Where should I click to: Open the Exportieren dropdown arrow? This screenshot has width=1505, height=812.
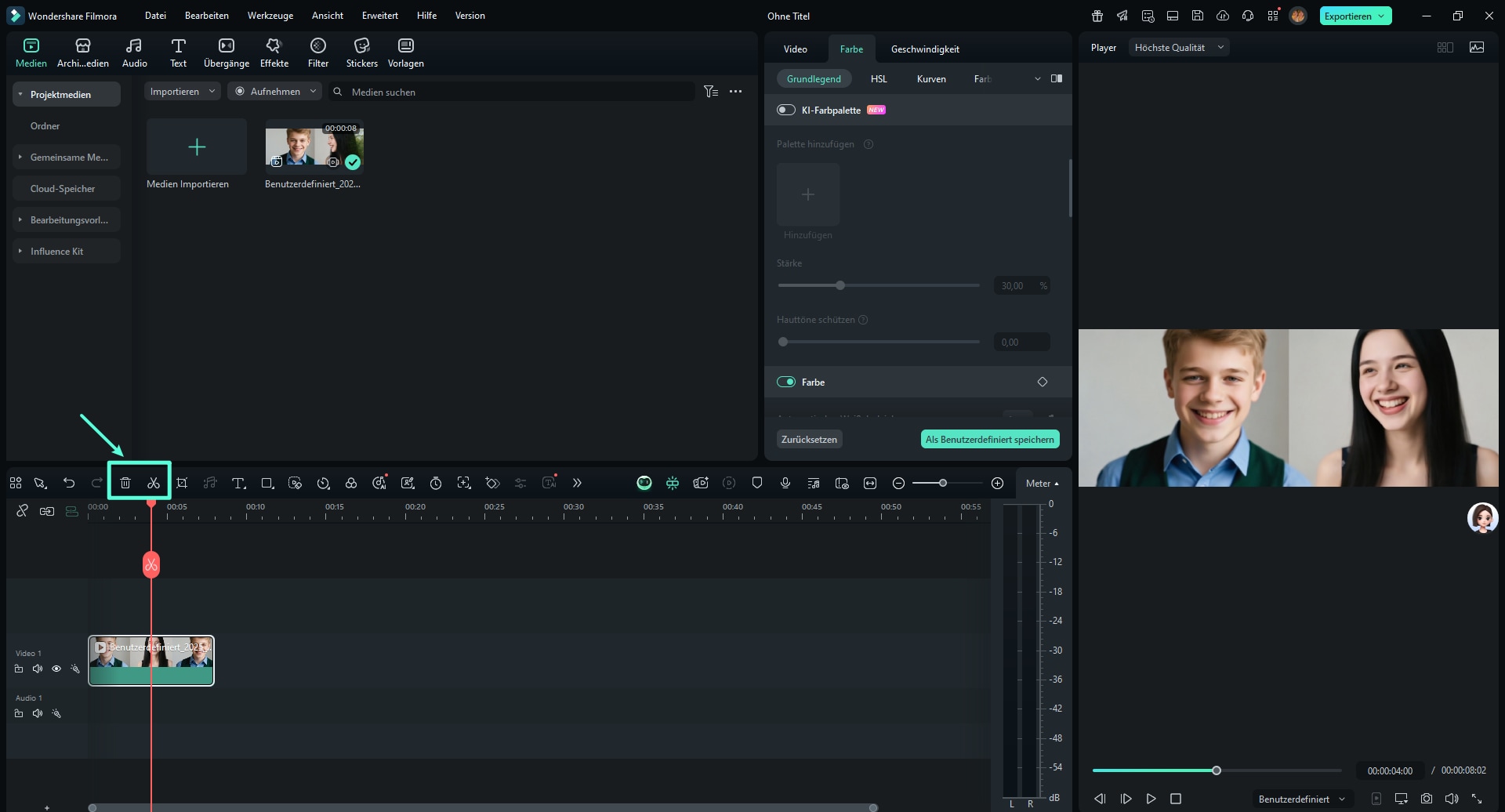[x=1381, y=16]
